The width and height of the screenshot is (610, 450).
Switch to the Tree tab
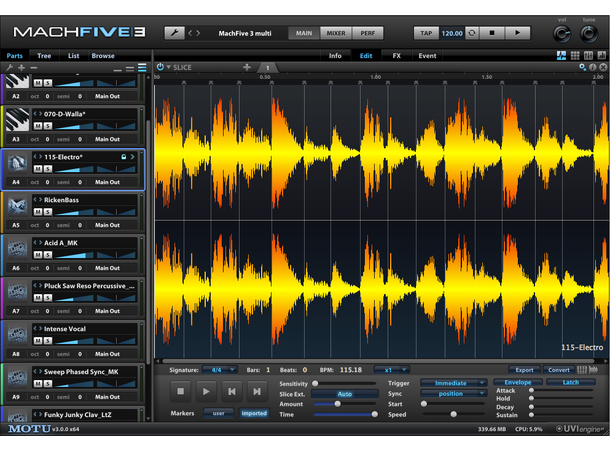[44, 56]
